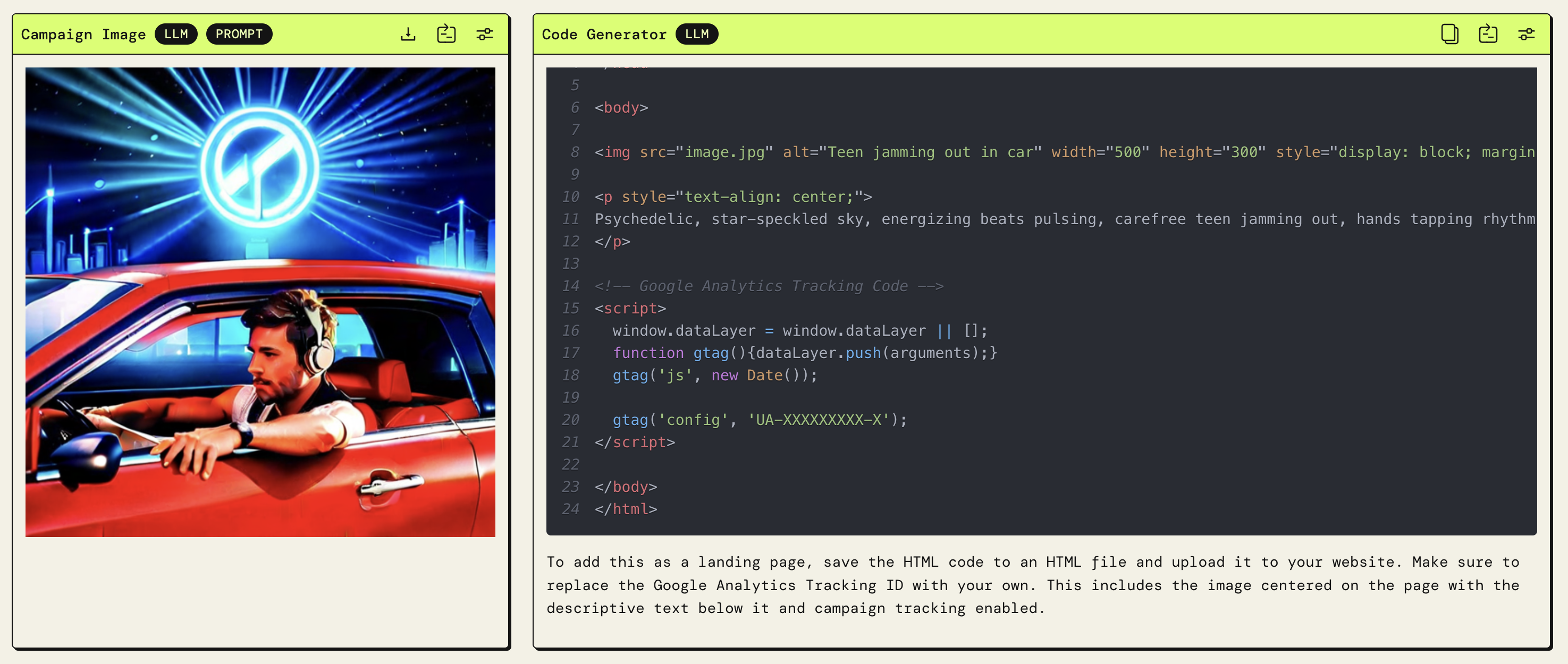1568x664 pixels.
Task: Copy Code Generator output with copy icon
Action: point(1449,34)
